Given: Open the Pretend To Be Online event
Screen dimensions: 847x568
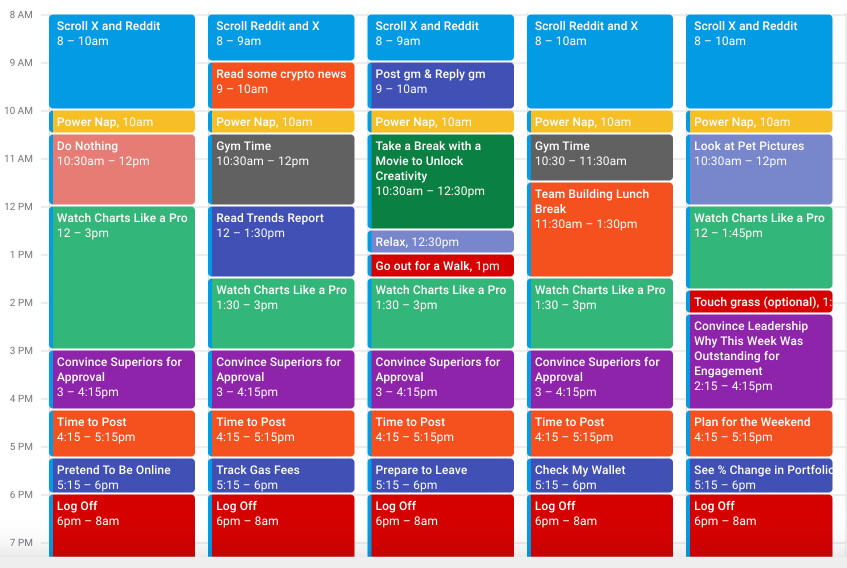Looking at the screenshot, I should (x=122, y=476).
